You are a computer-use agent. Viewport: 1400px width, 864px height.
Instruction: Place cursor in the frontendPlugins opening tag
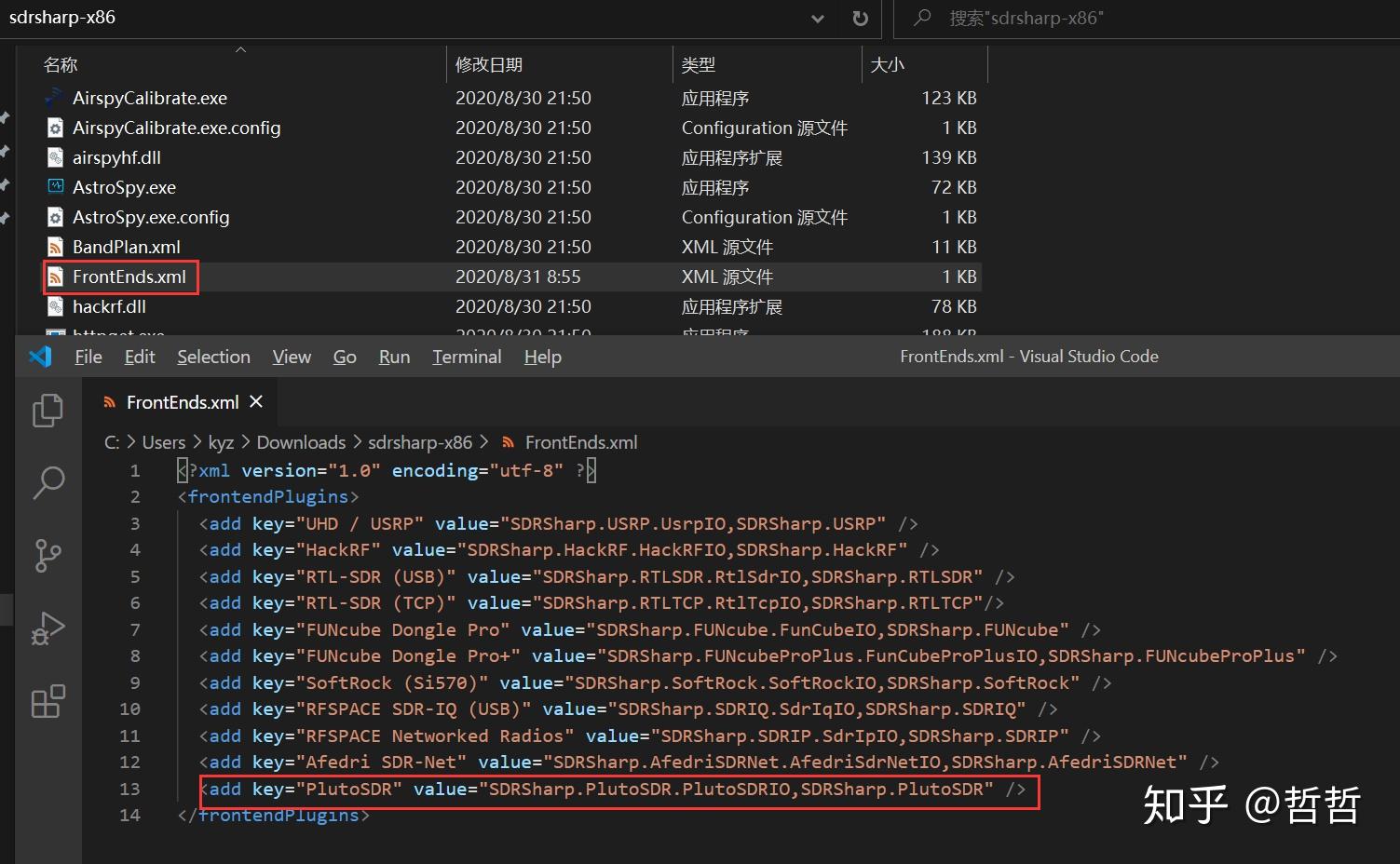(x=268, y=496)
